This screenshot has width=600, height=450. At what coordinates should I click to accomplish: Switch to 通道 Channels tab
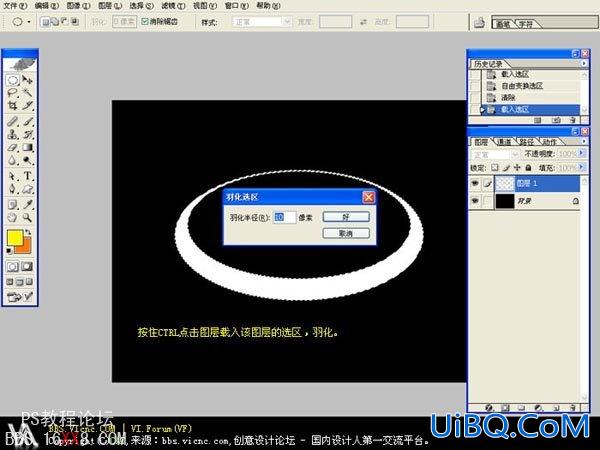tap(504, 142)
